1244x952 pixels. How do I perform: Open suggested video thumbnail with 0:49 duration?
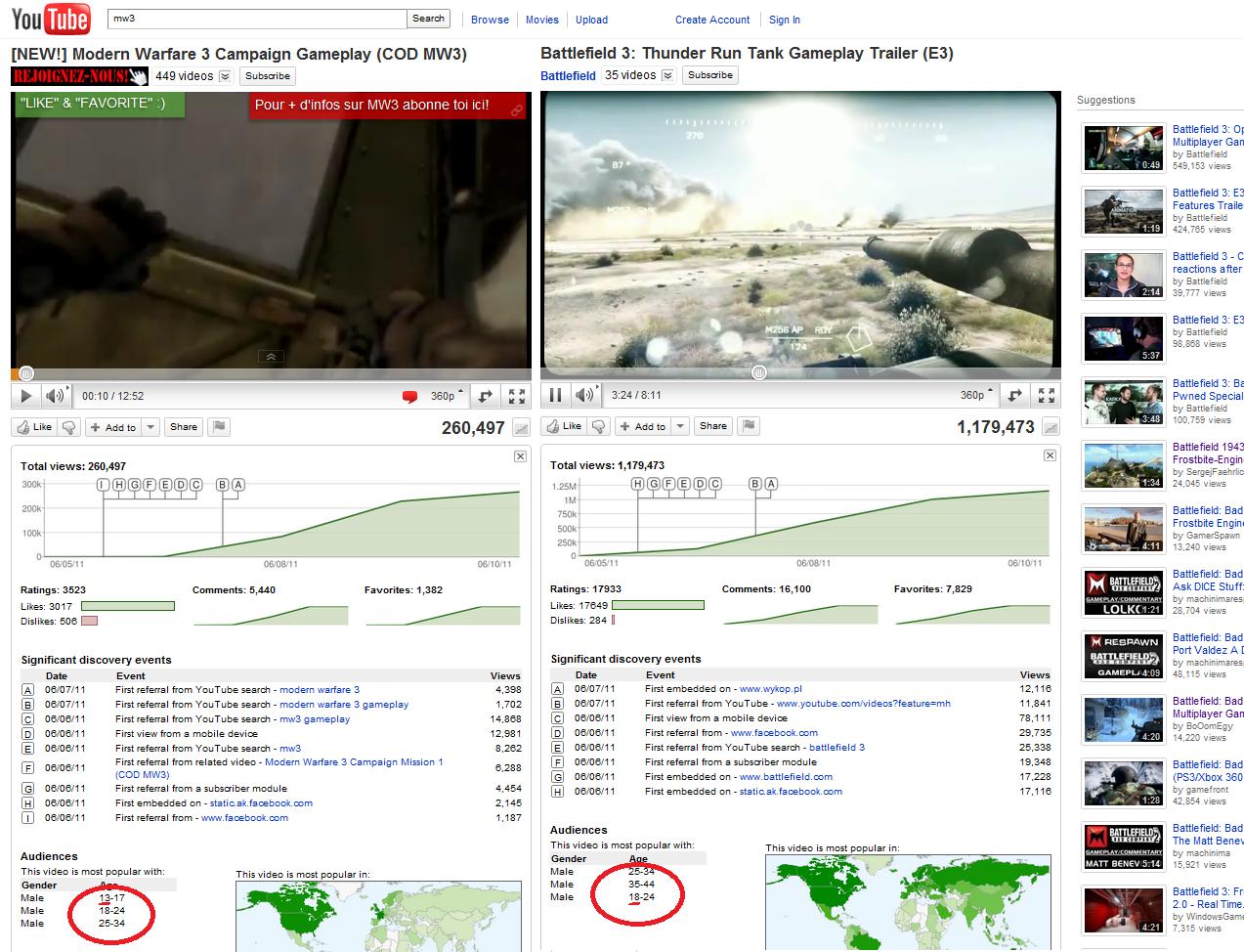[1123, 148]
